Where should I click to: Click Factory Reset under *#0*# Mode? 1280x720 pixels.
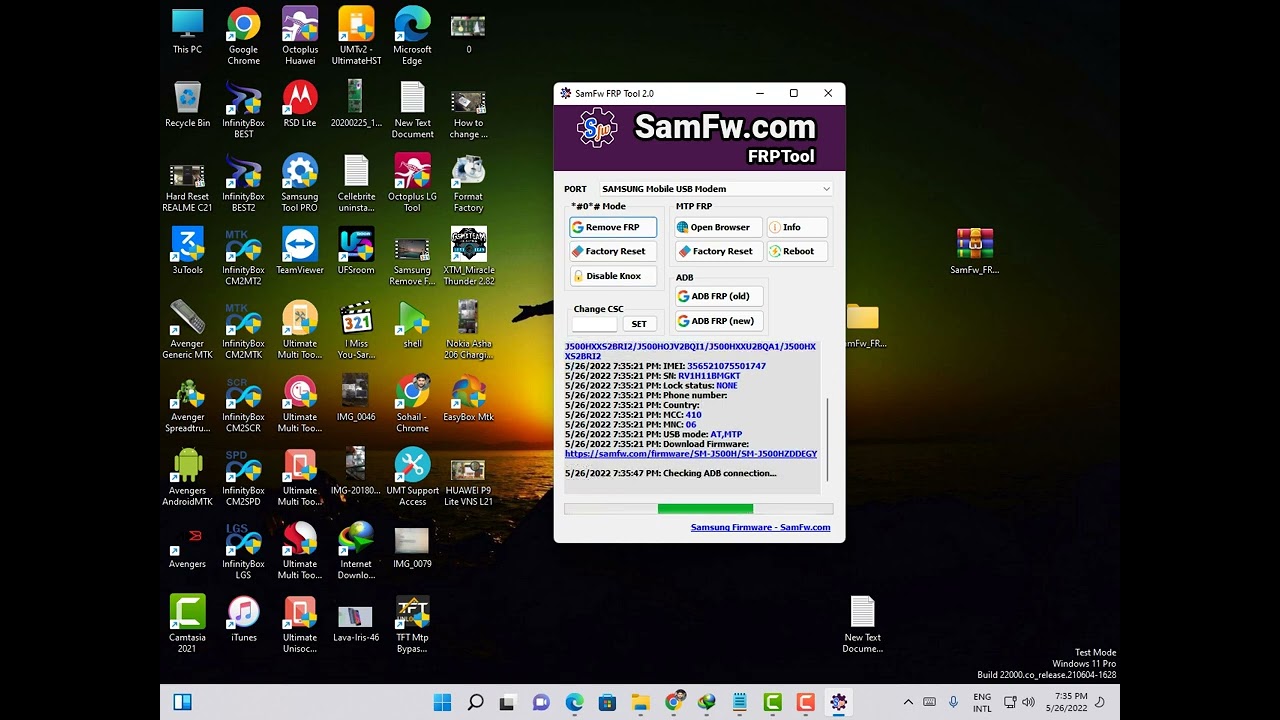tap(613, 251)
